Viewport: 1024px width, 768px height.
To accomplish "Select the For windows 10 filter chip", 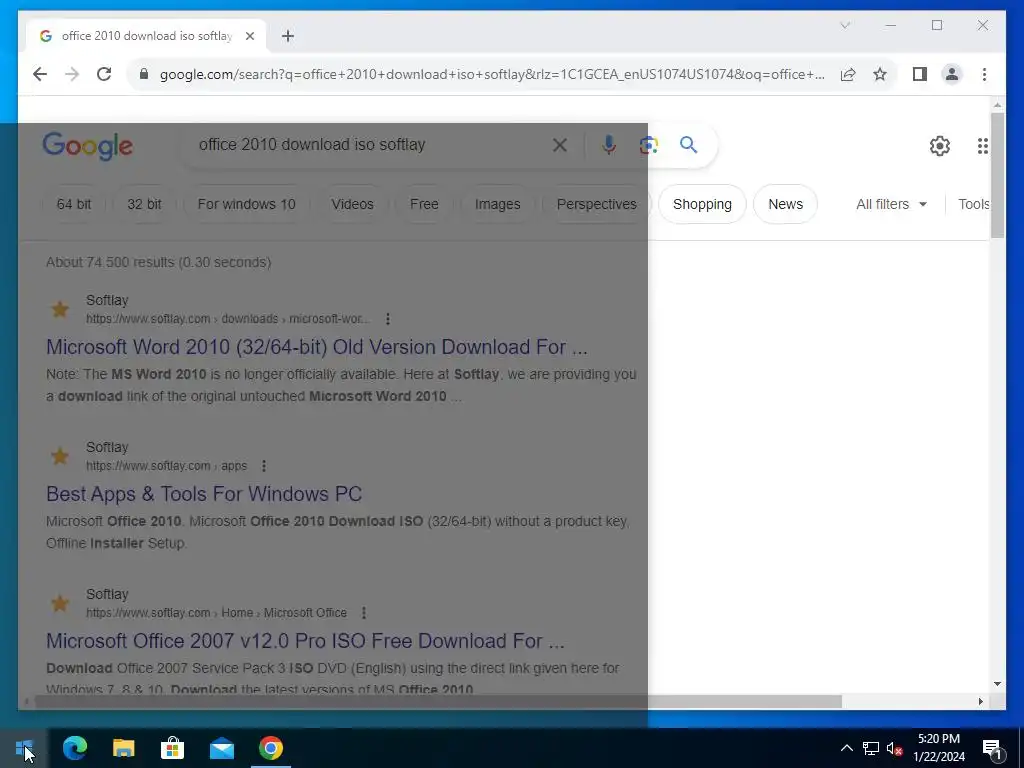I will 246,204.
